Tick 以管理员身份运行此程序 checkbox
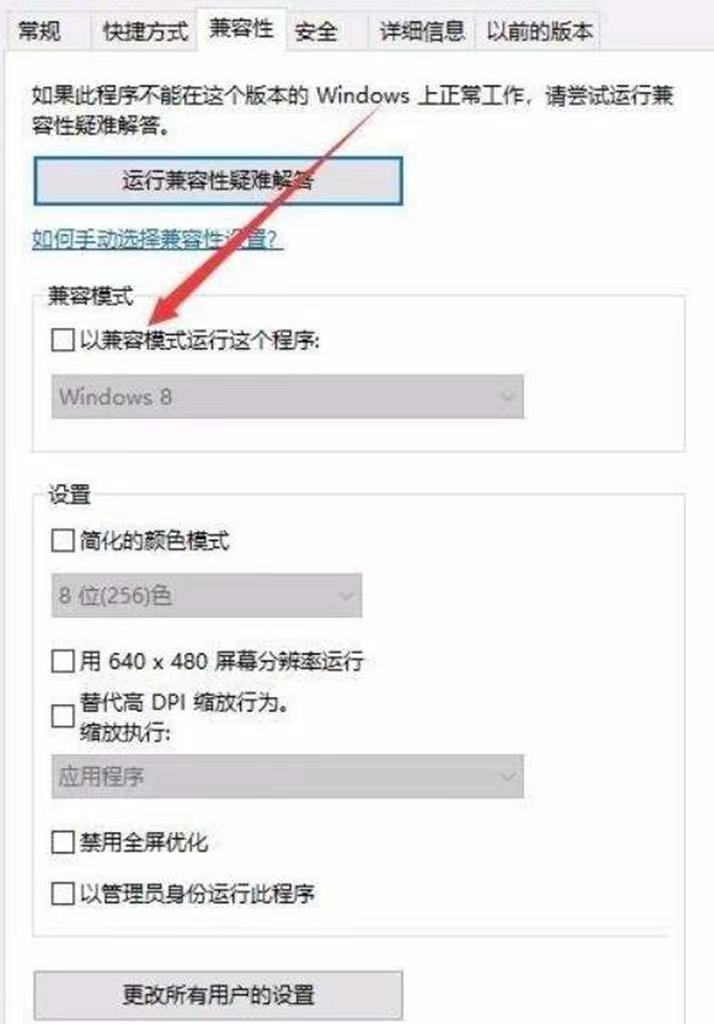This screenshot has width=714, height=1024. coord(63,893)
